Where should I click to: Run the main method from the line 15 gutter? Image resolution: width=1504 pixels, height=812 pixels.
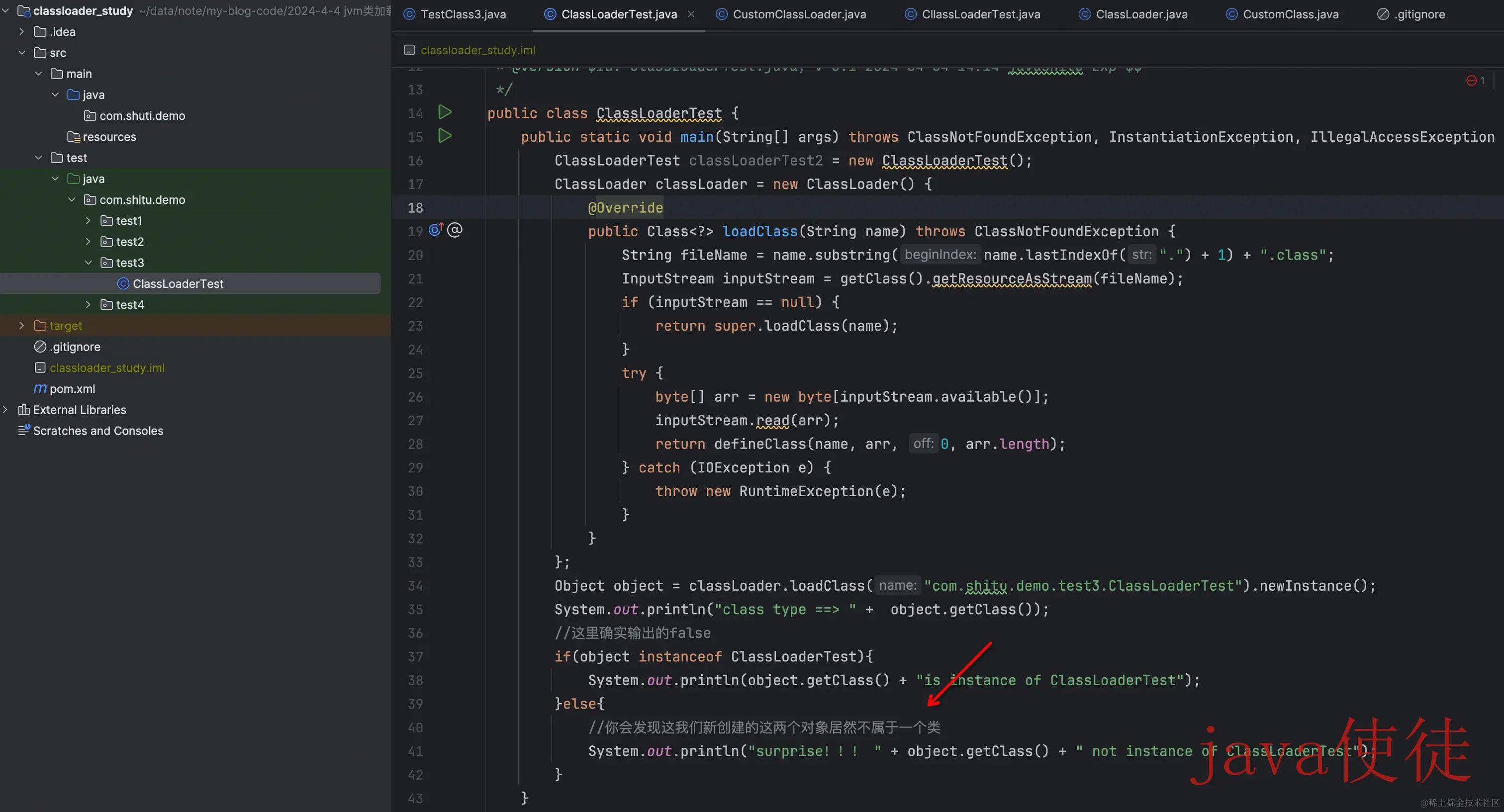click(x=445, y=135)
